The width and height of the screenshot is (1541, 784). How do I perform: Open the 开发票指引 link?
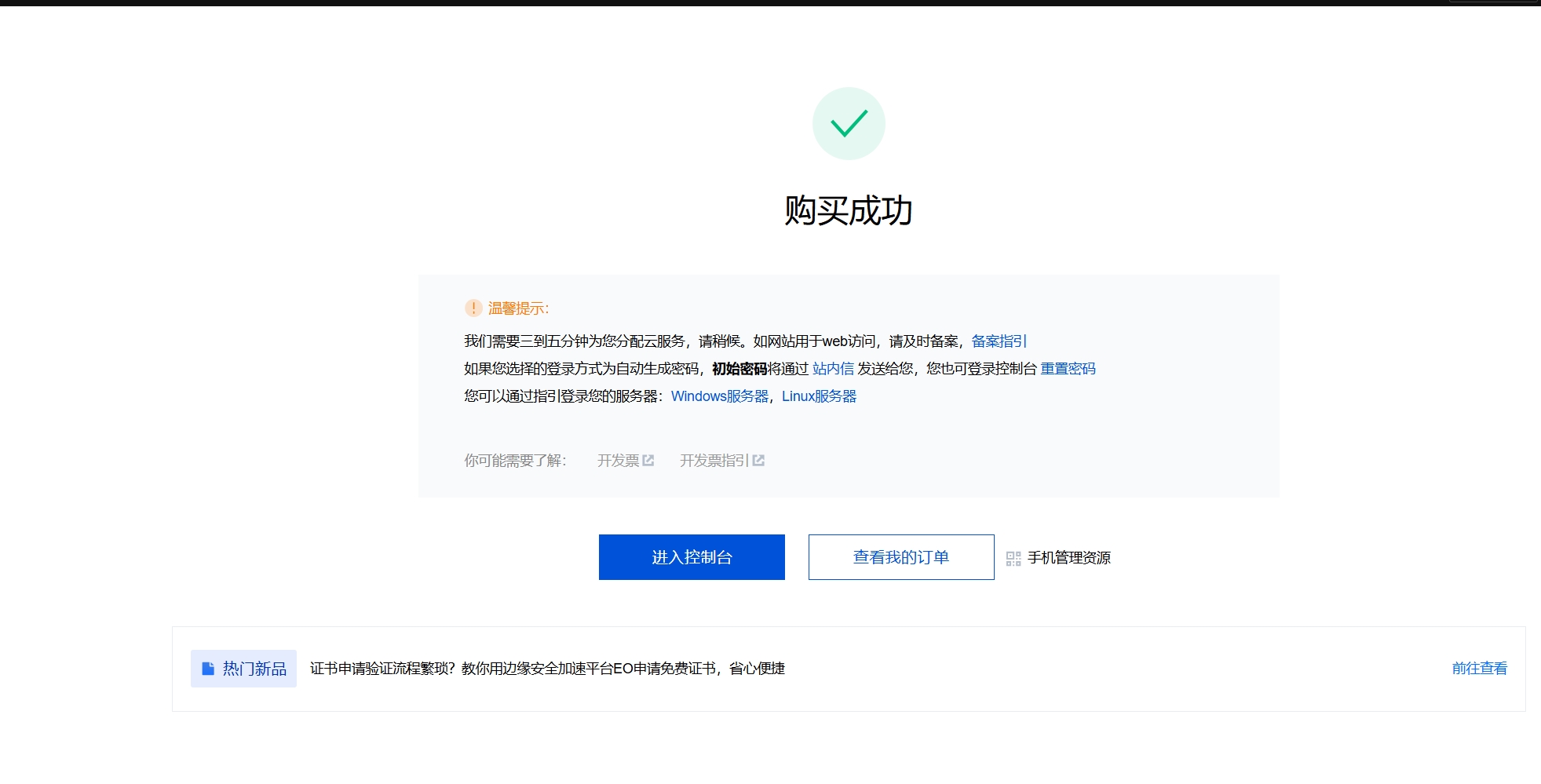click(x=714, y=461)
